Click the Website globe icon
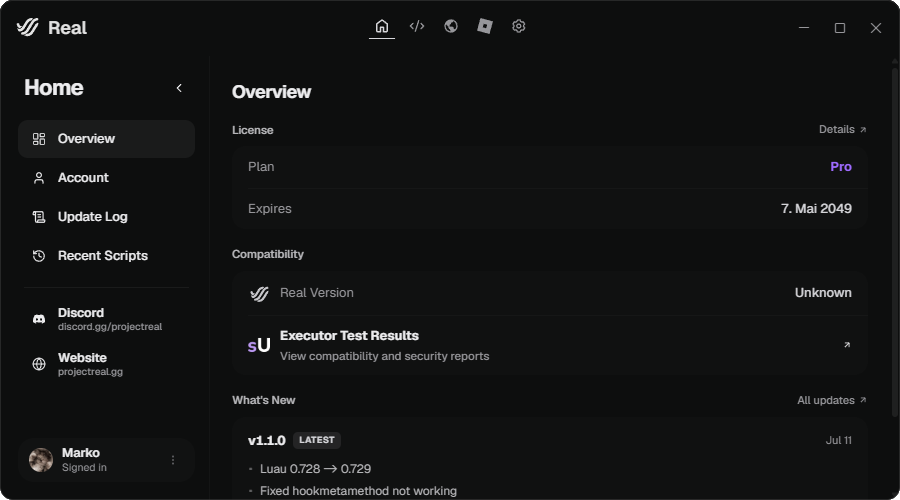900x500 pixels. click(x=38, y=364)
